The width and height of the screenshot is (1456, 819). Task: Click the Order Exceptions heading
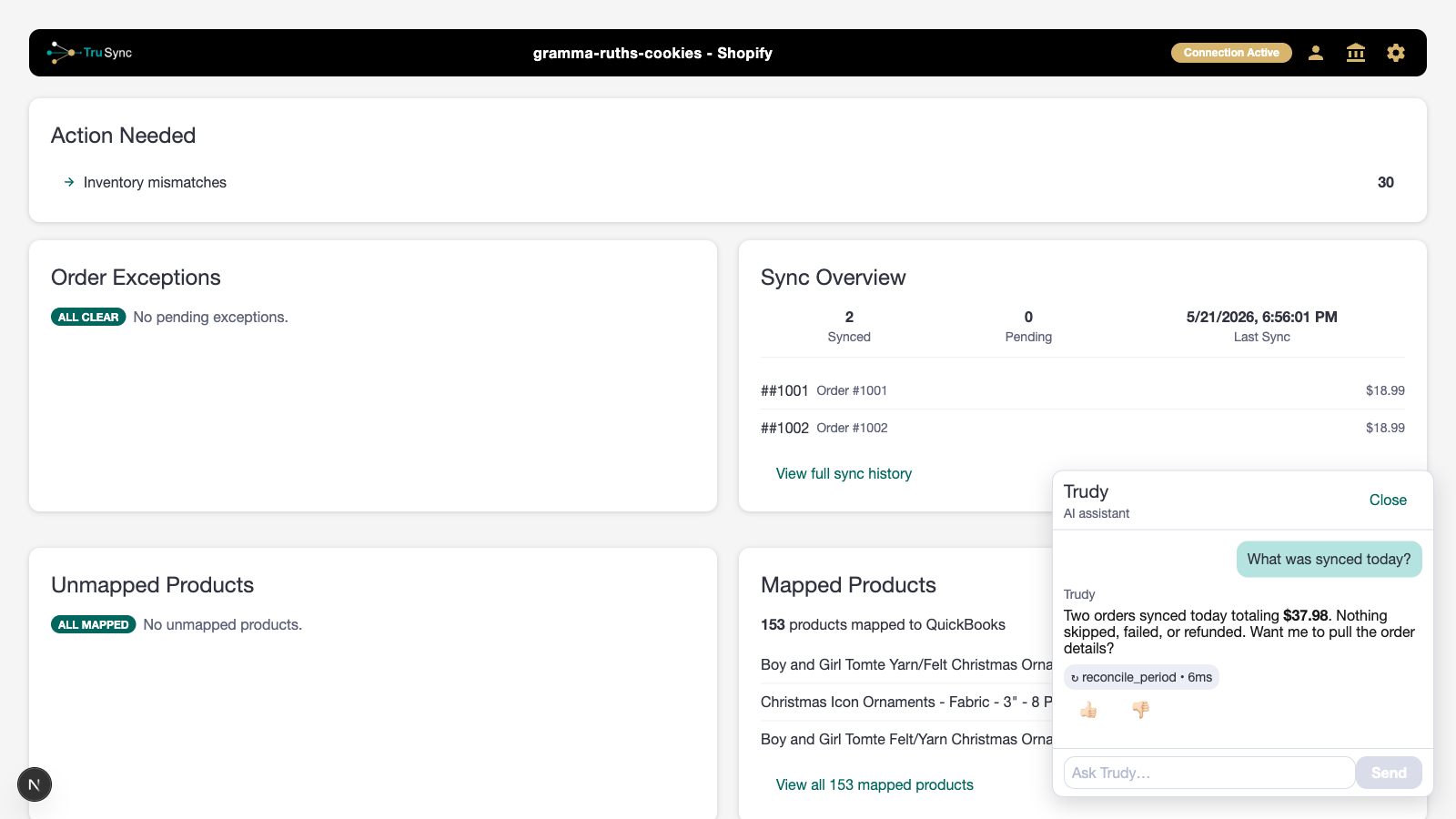point(136,278)
